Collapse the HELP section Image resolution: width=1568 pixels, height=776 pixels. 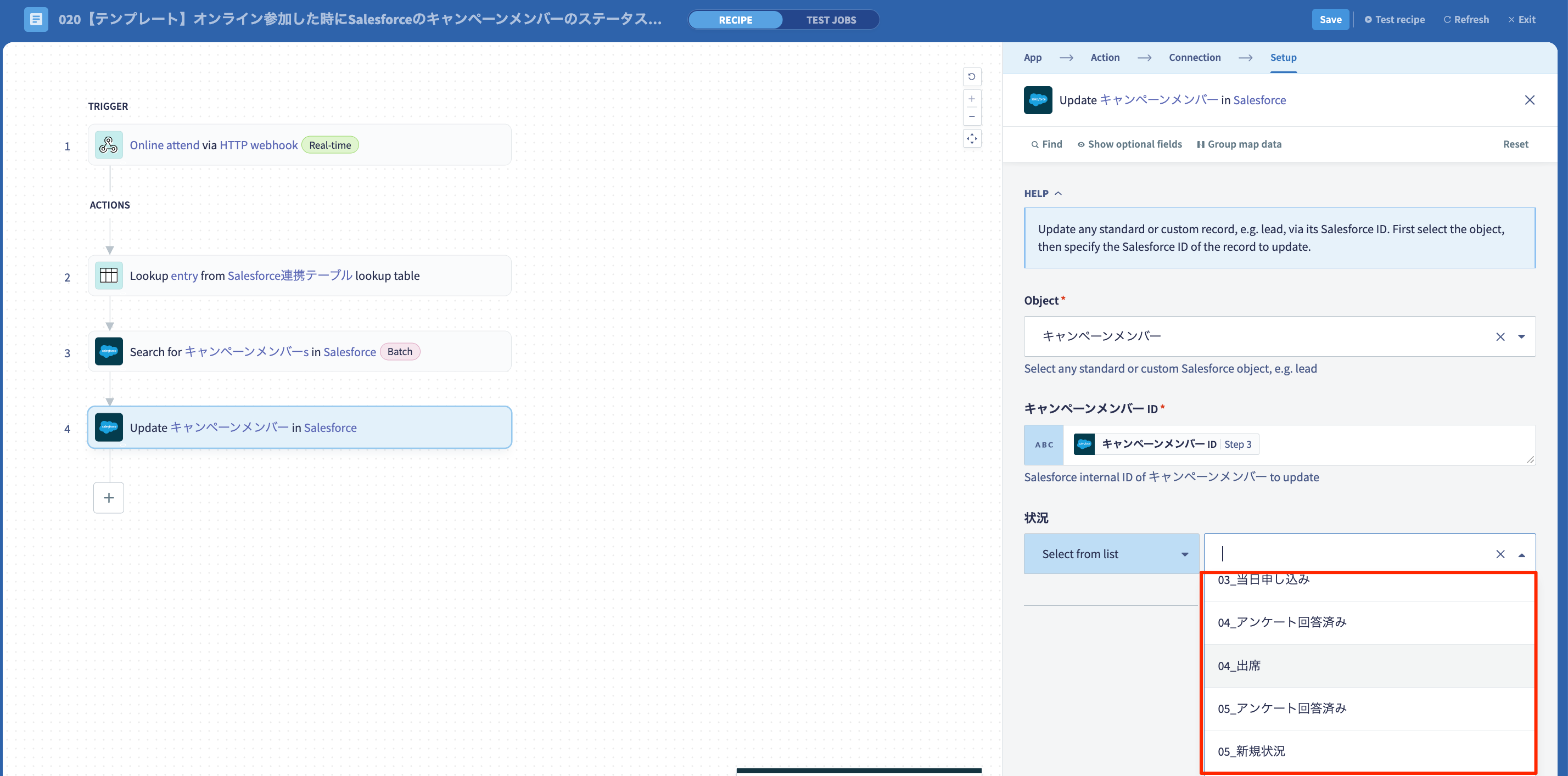point(1043,194)
